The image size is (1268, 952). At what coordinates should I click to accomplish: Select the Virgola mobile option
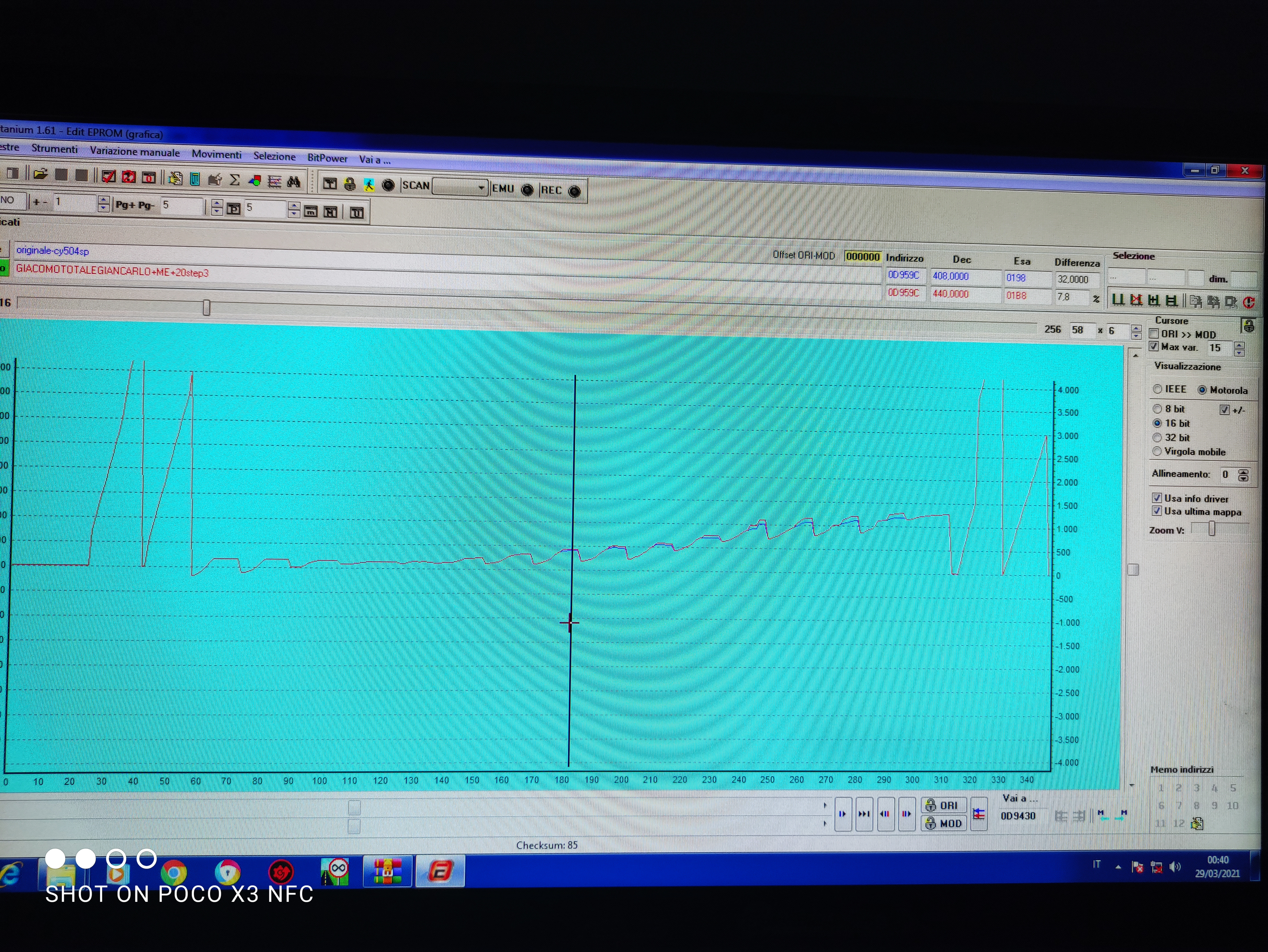pyautogui.click(x=1157, y=451)
